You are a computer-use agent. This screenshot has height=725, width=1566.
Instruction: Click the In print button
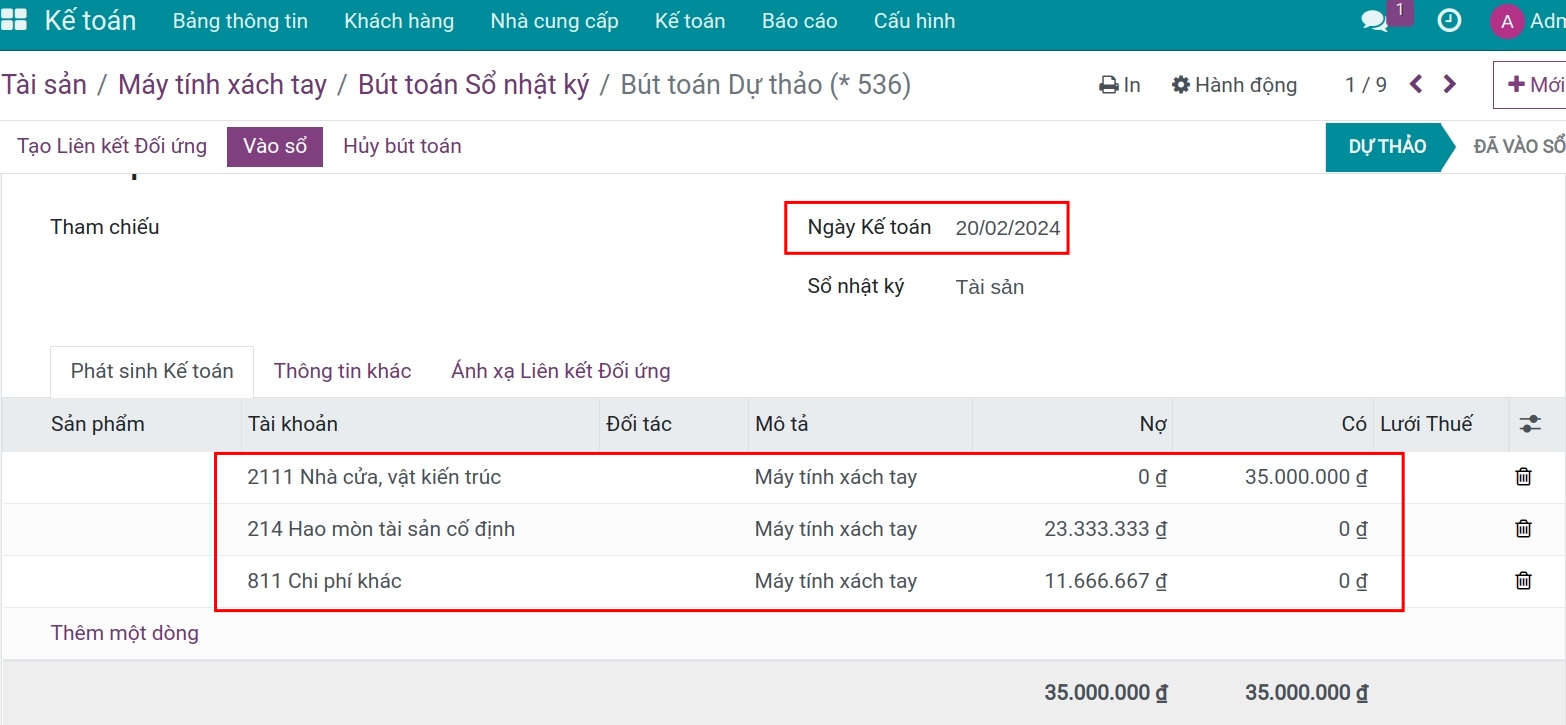pos(1120,85)
